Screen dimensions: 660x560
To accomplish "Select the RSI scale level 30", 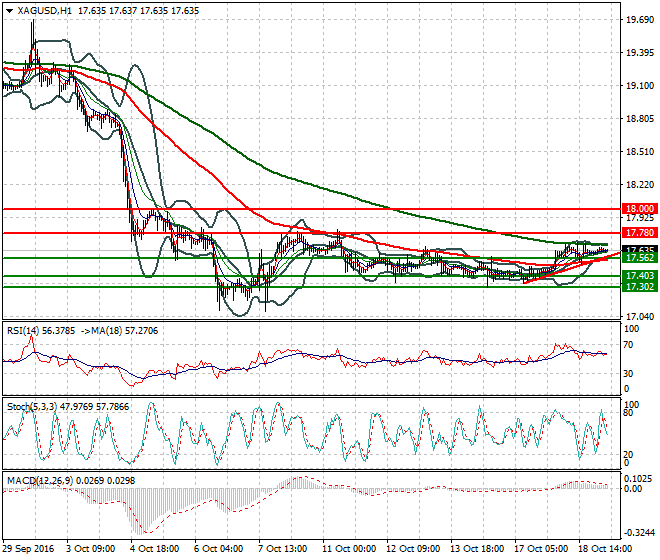I will (628, 374).
